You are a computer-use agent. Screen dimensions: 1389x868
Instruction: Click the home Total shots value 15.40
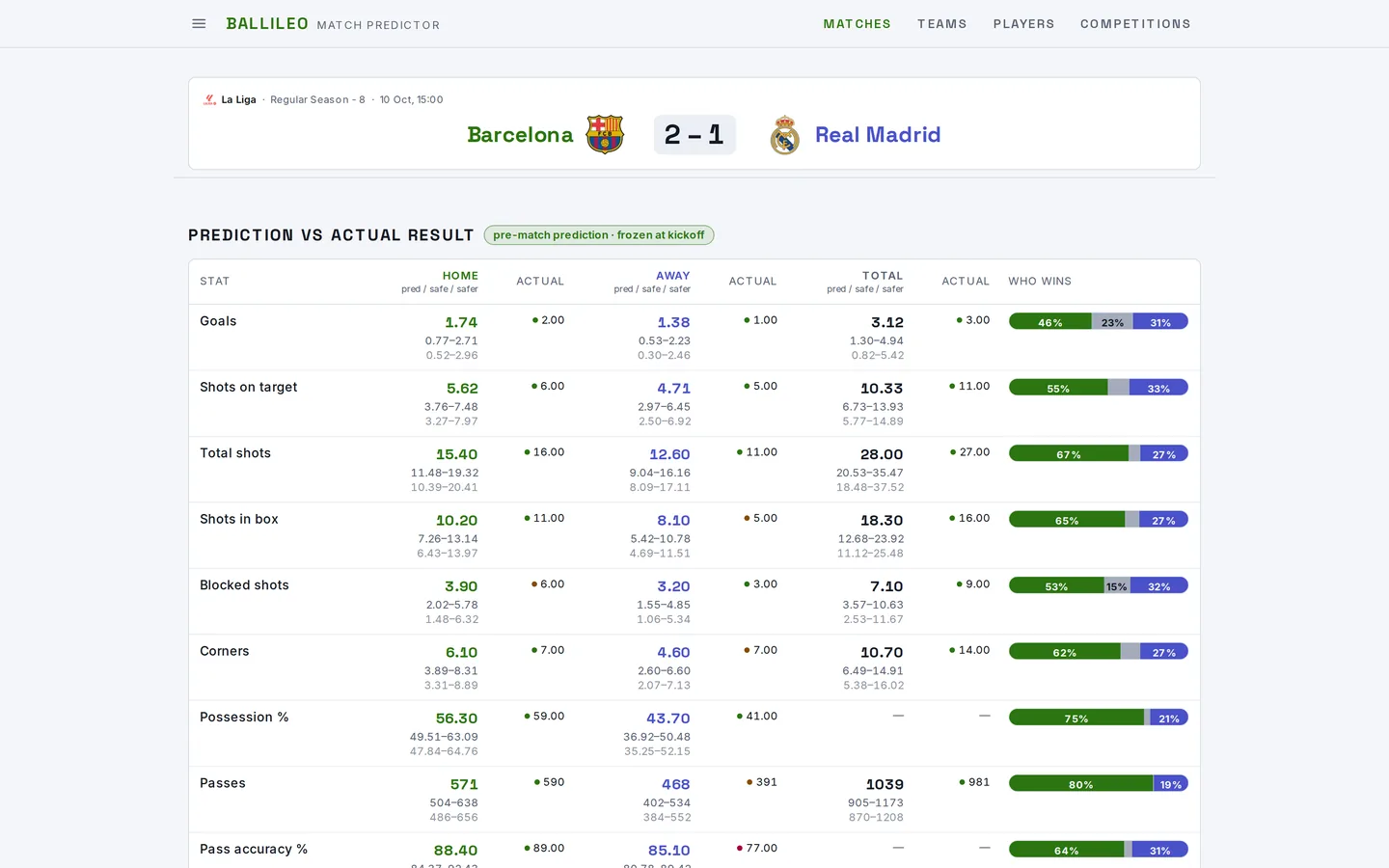click(456, 455)
